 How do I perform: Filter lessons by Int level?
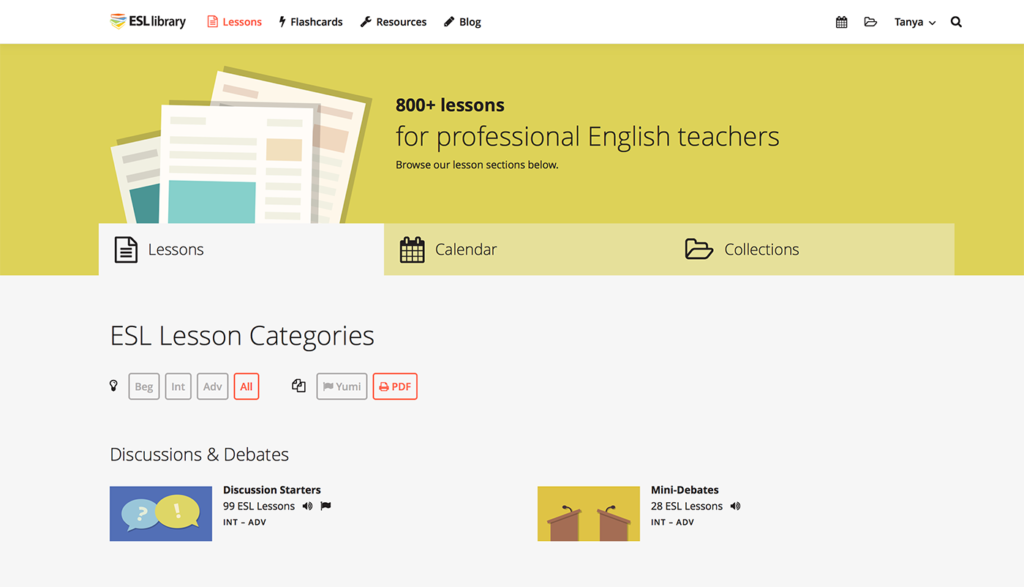click(x=178, y=387)
